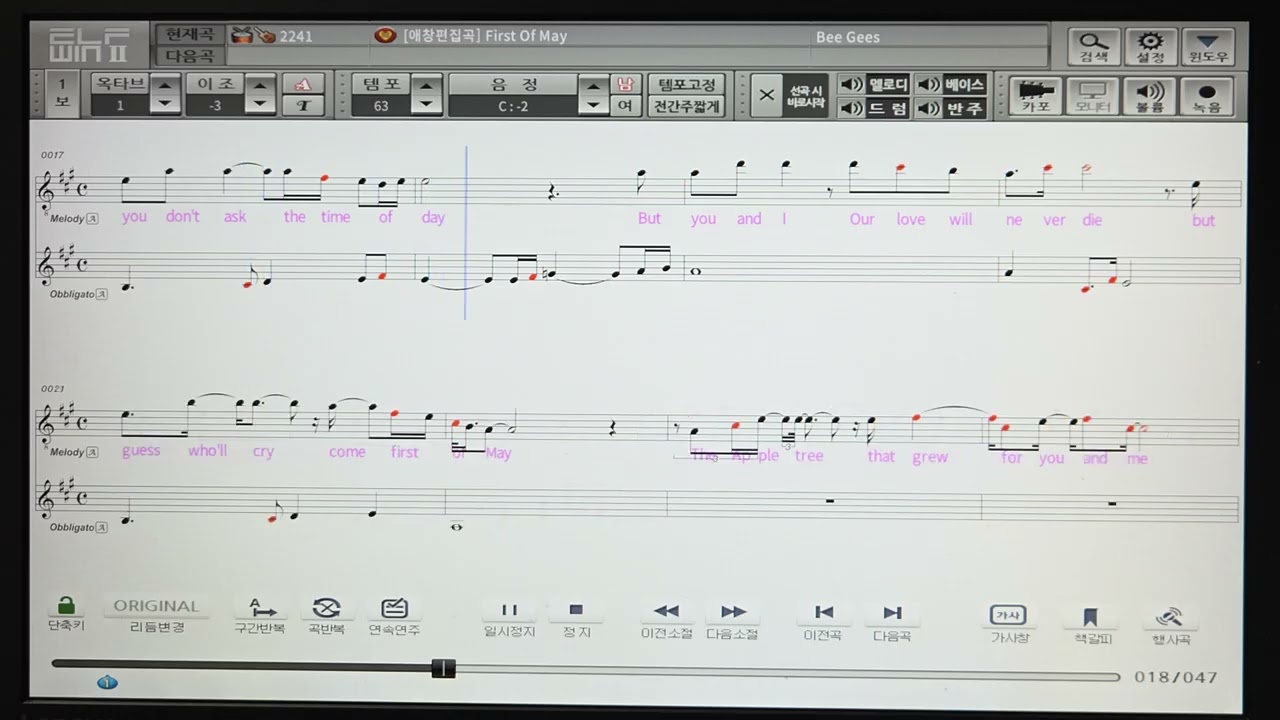The image size is (1280, 720).
Task: Open the 가사창 lyrics window
Action: pyautogui.click(x=1009, y=624)
